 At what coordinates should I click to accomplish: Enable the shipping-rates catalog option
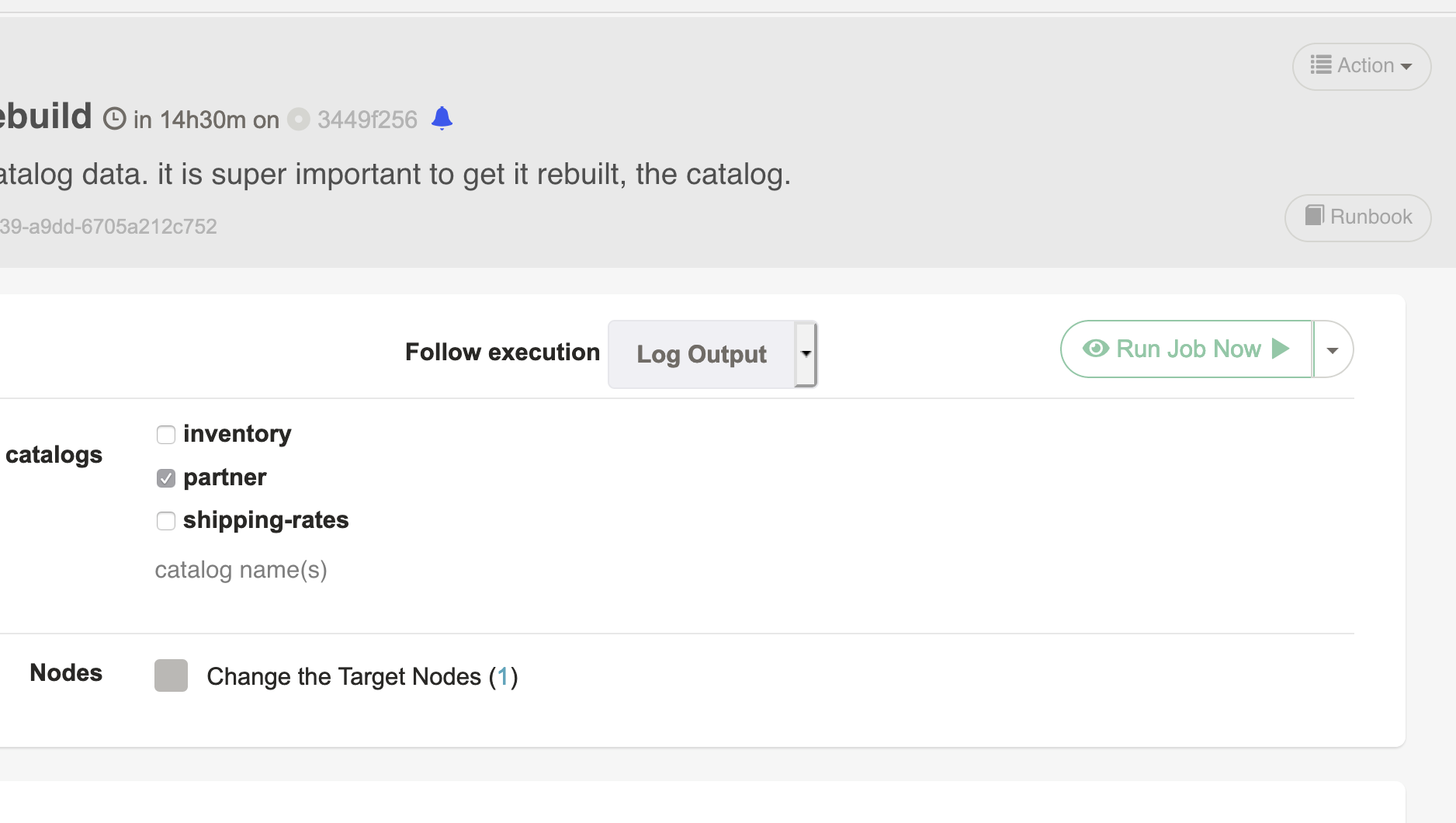[166, 521]
